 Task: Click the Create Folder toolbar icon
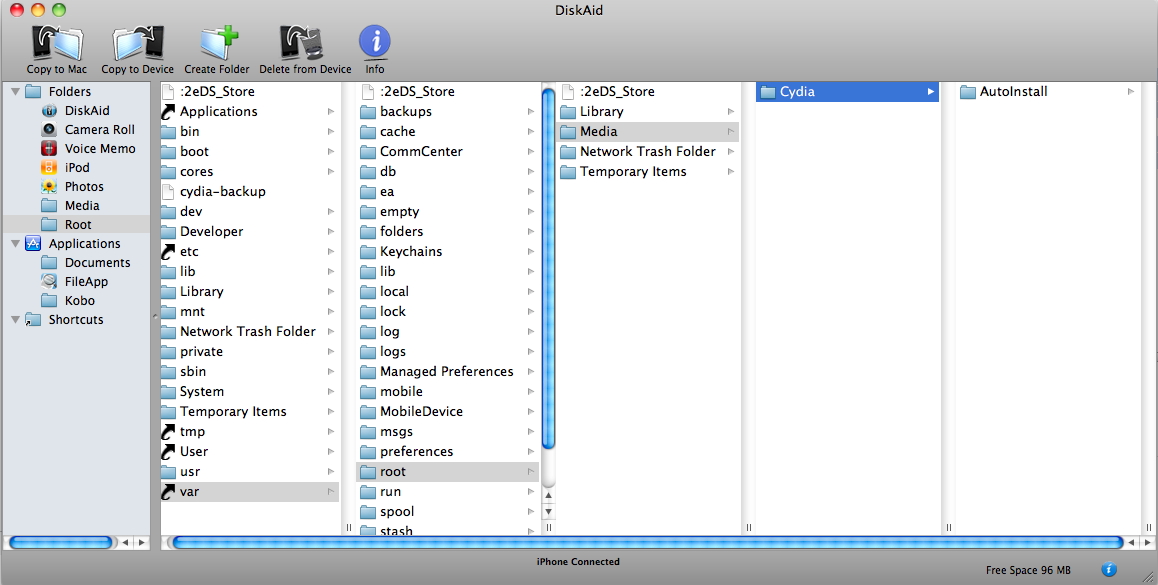(216, 49)
